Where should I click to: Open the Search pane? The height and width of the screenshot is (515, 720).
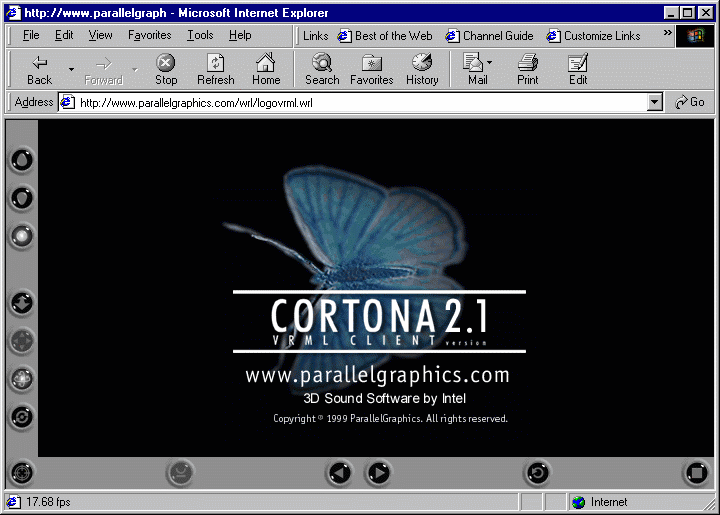tap(322, 70)
